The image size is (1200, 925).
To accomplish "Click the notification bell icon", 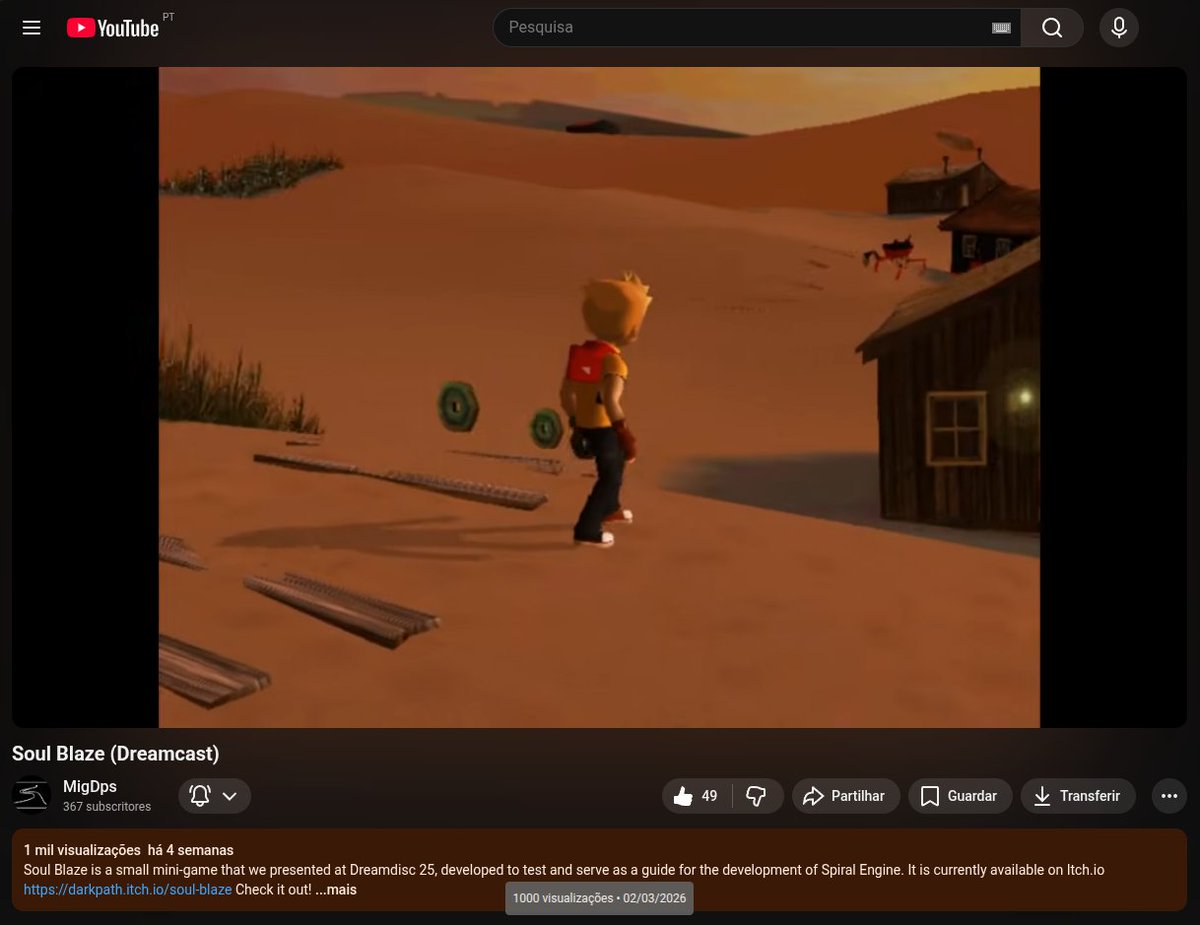I will tap(200, 796).
